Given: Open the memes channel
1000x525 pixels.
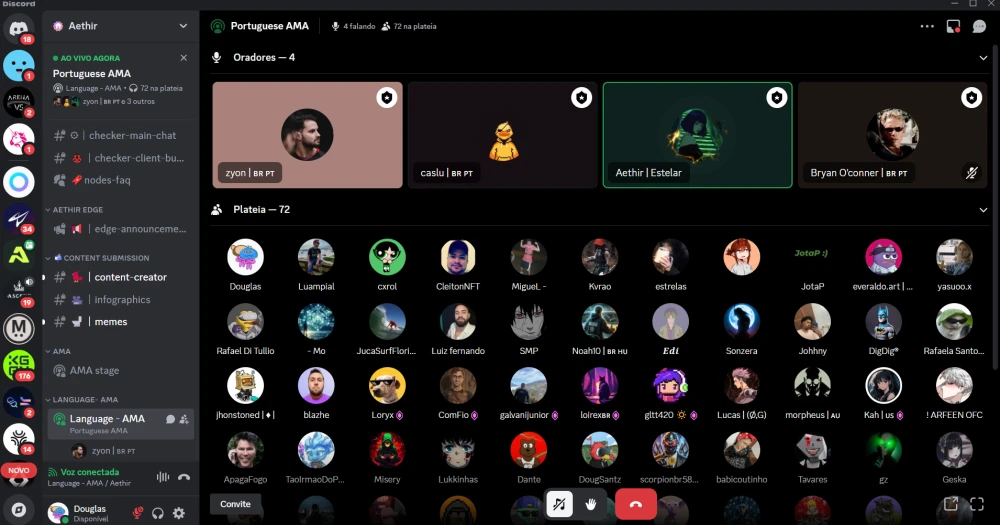Looking at the screenshot, I should coord(121,322).
